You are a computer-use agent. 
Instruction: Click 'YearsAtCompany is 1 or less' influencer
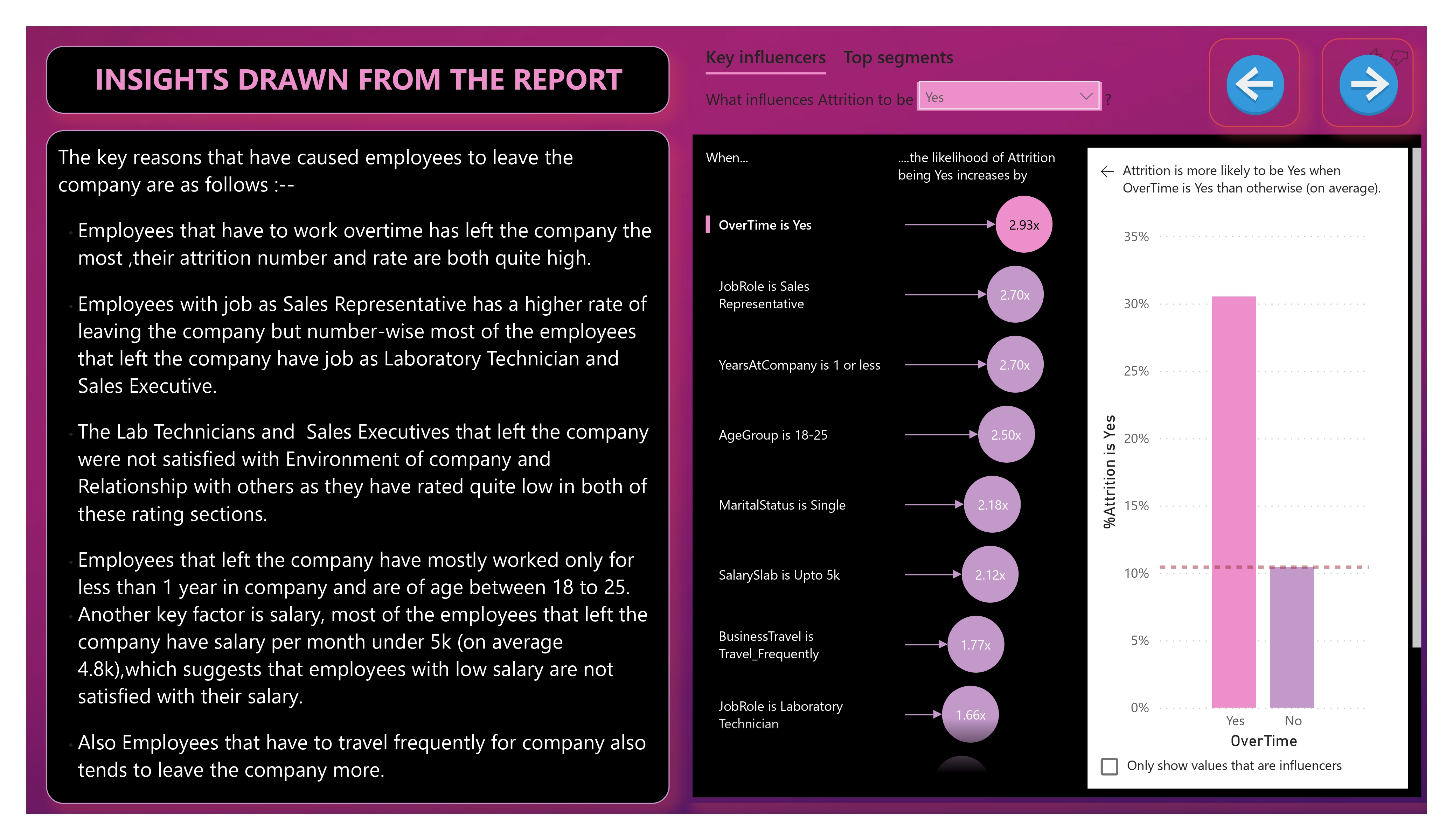point(799,365)
